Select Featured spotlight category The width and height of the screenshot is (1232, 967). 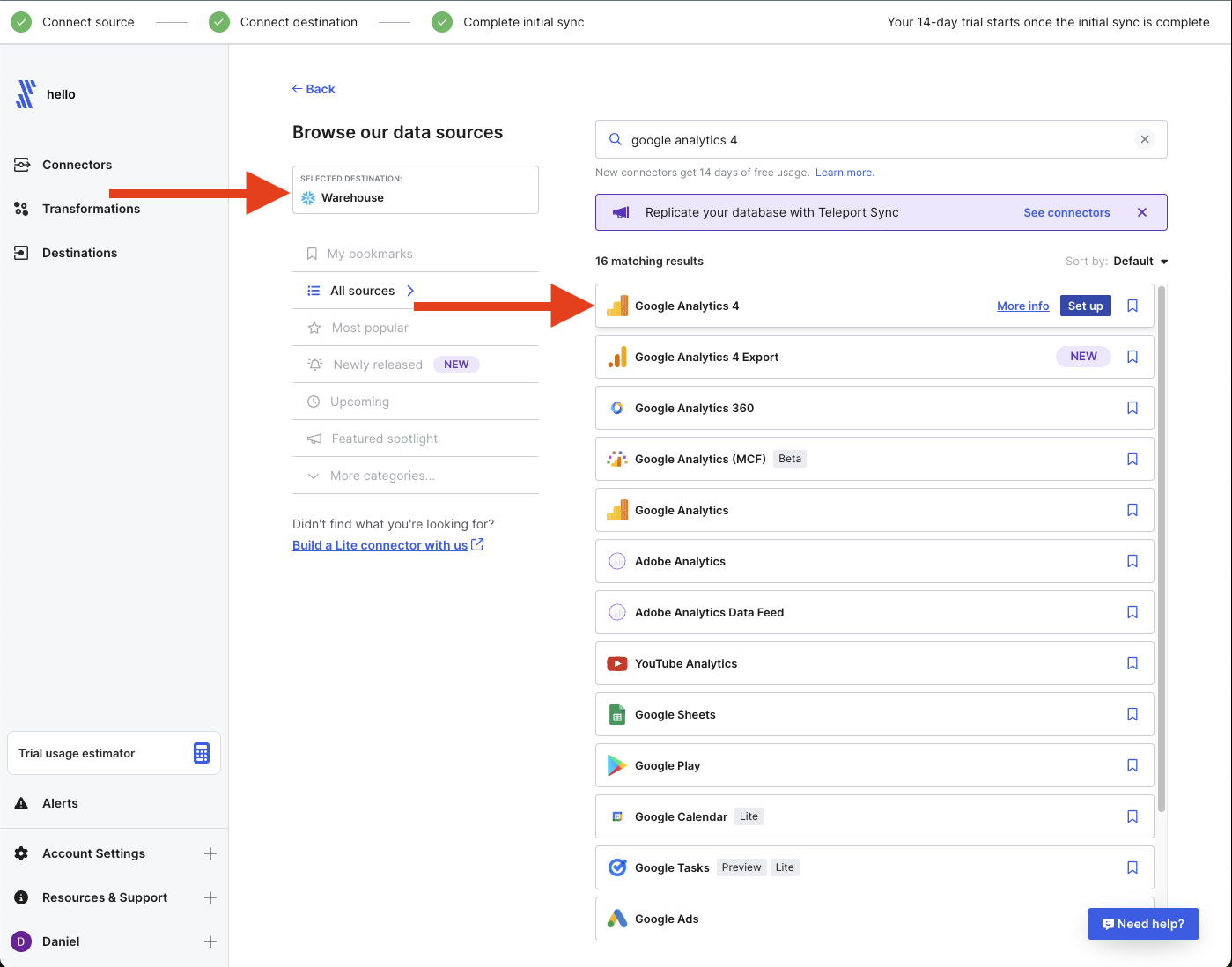[x=416, y=439]
